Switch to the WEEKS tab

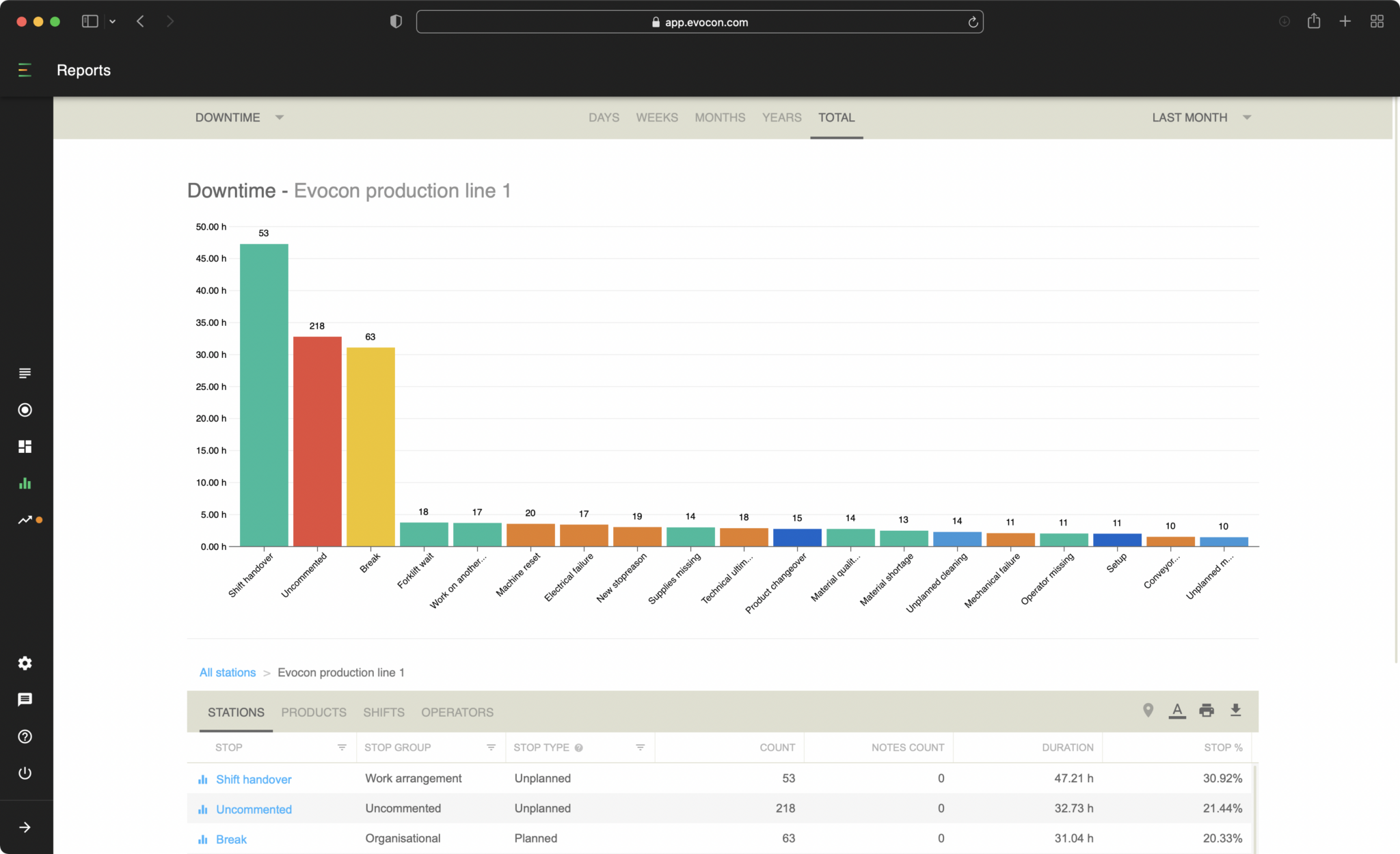pyautogui.click(x=656, y=118)
